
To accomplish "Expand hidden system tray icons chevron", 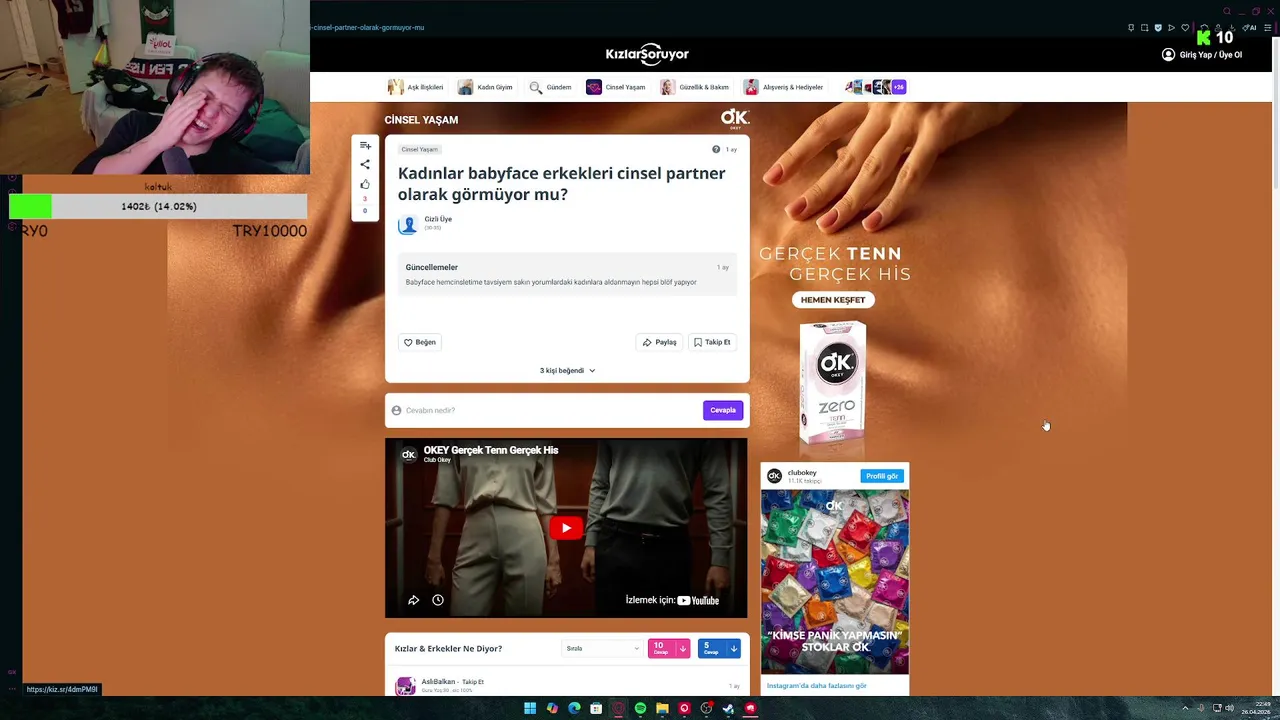I will tap(1185, 708).
